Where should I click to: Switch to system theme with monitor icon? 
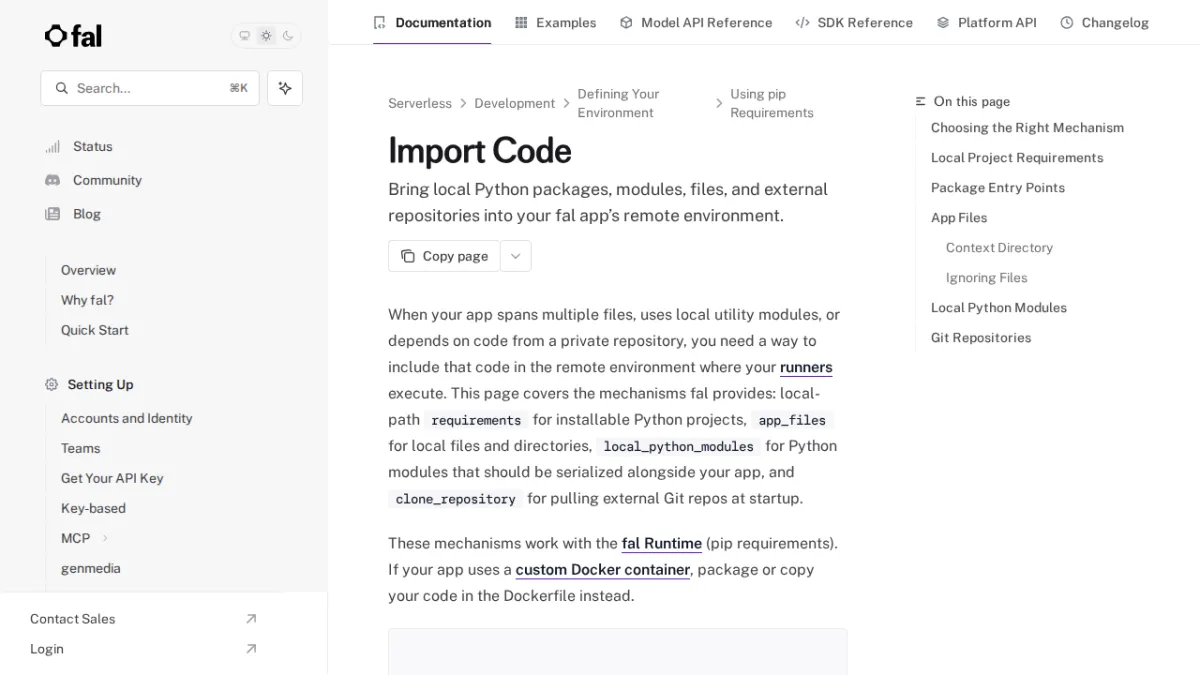[244, 36]
